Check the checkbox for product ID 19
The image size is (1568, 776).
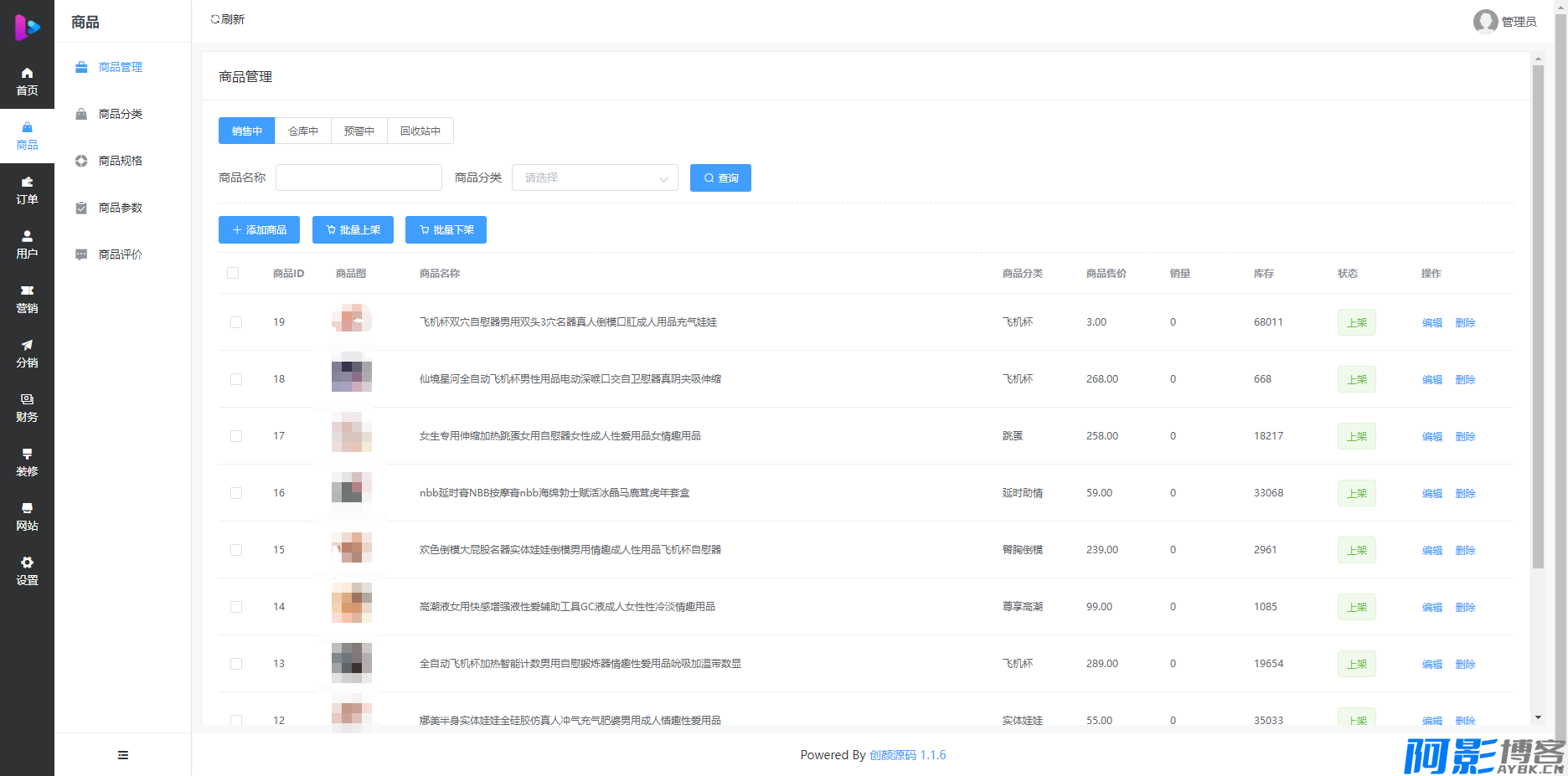click(236, 322)
